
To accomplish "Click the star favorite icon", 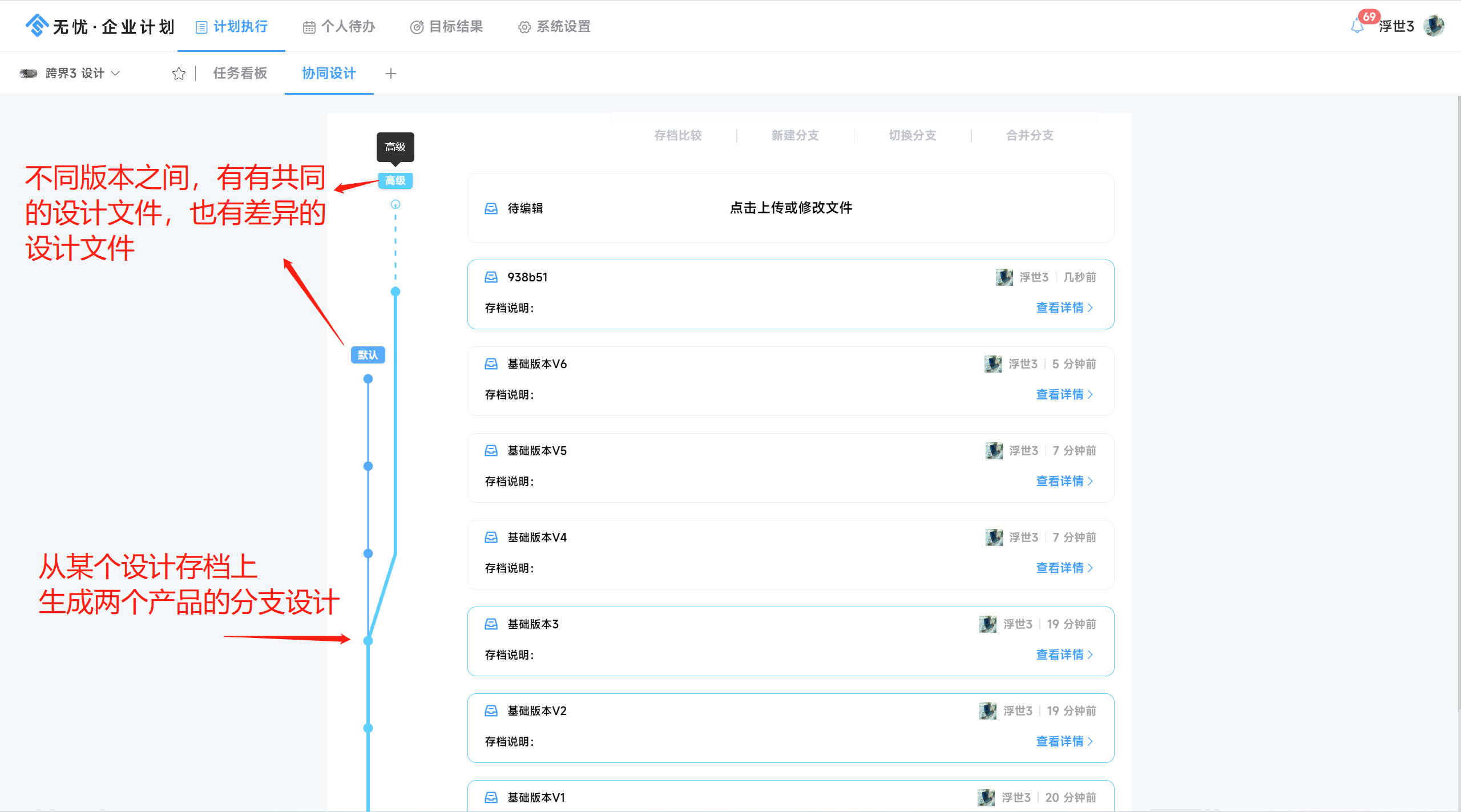I will click(x=179, y=74).
